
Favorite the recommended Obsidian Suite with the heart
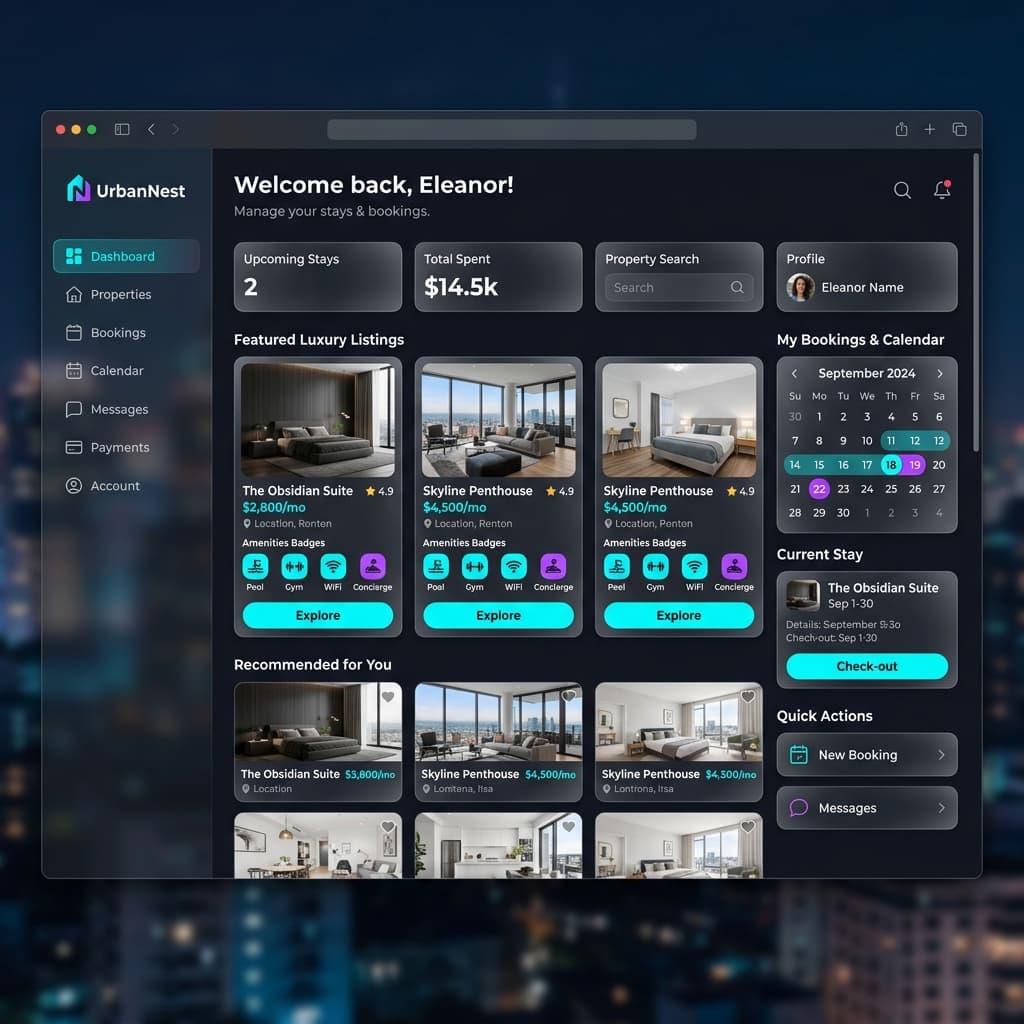coord(388,697)
